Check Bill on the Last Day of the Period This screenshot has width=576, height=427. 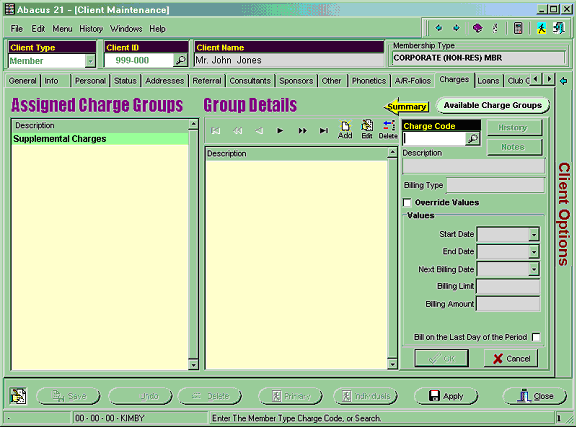click(536, 337)
